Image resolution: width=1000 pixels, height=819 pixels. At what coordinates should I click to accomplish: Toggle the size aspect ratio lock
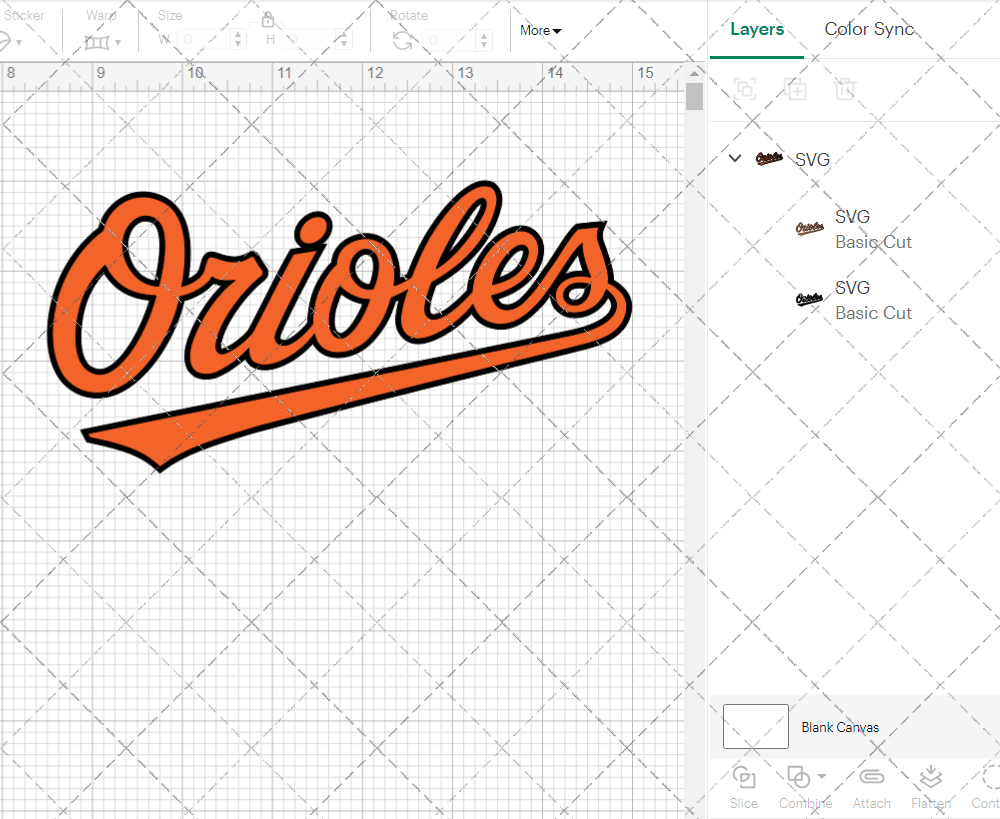268,21
